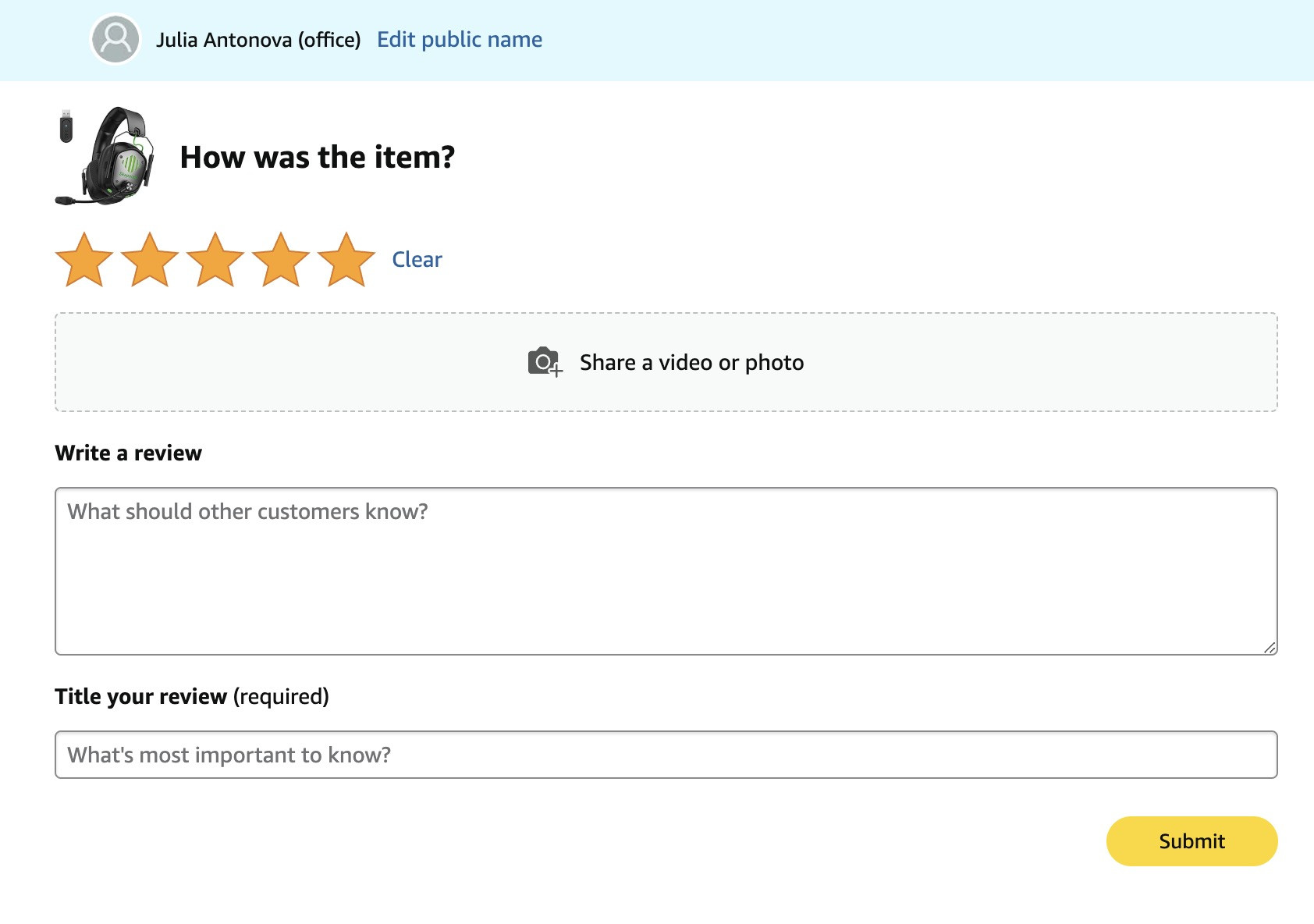The image size is (1314, 924).
Task: Click the Julia Antonova (office) name
Action: 258,40
